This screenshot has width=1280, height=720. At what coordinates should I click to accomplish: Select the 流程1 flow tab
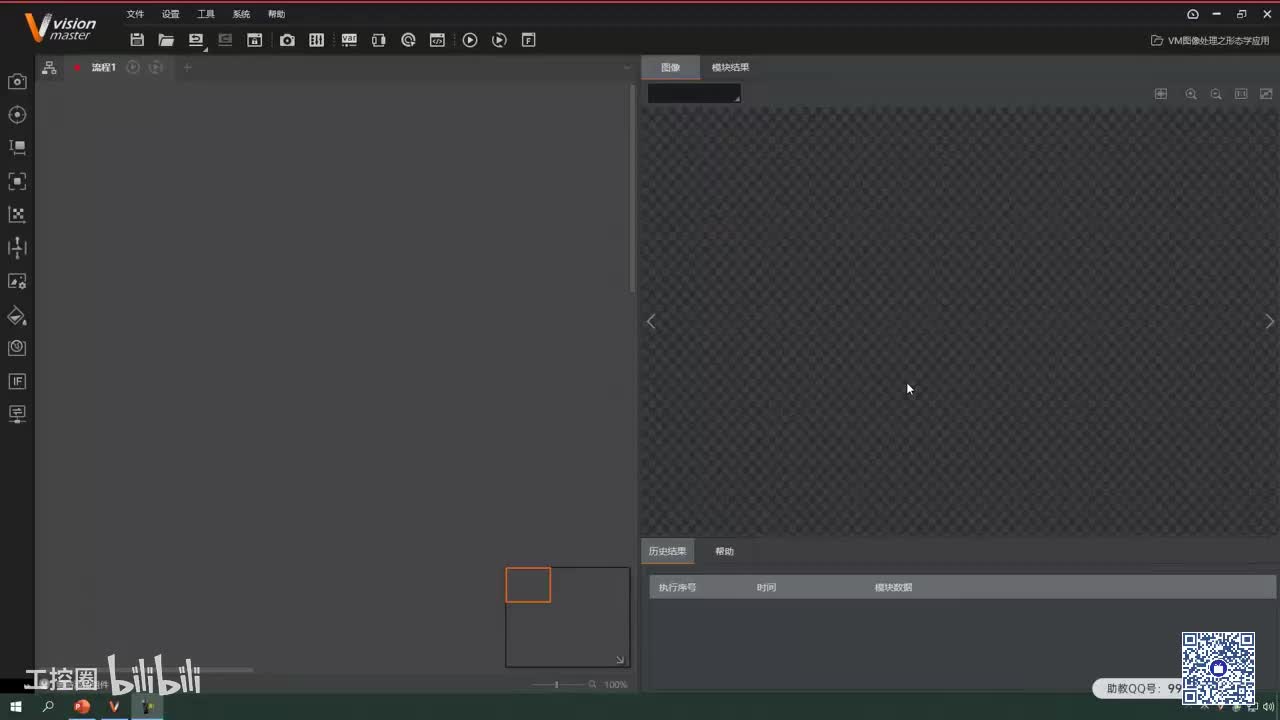coord(104,67)
